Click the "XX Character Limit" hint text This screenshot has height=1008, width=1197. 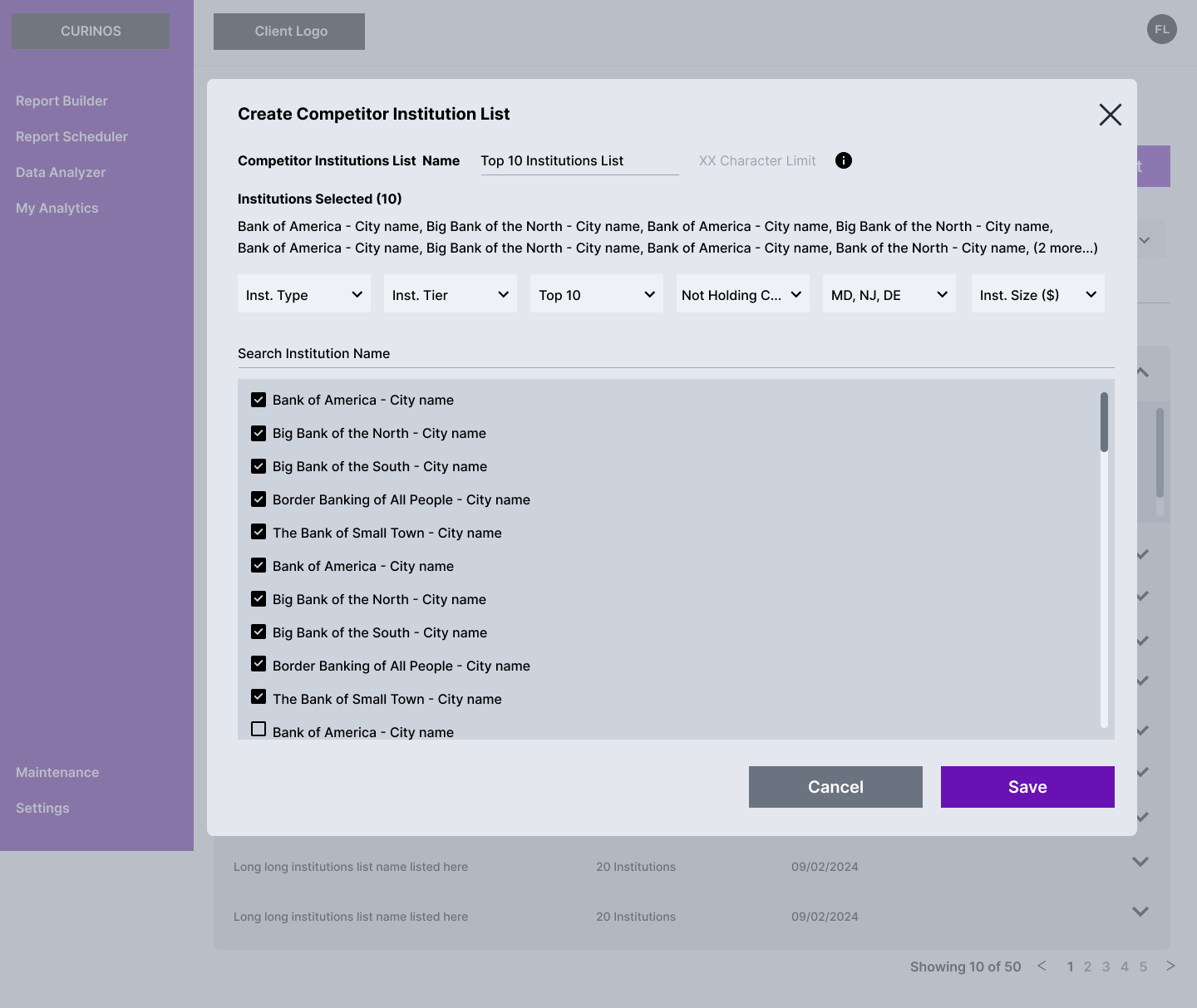tap(757, 160)
